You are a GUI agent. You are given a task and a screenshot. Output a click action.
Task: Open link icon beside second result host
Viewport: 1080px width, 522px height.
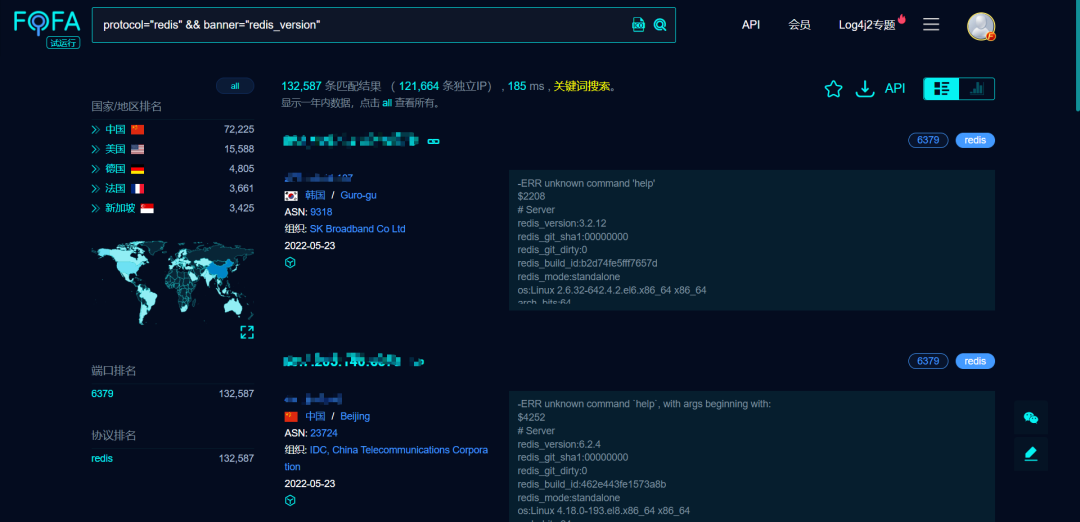[417, 361]
